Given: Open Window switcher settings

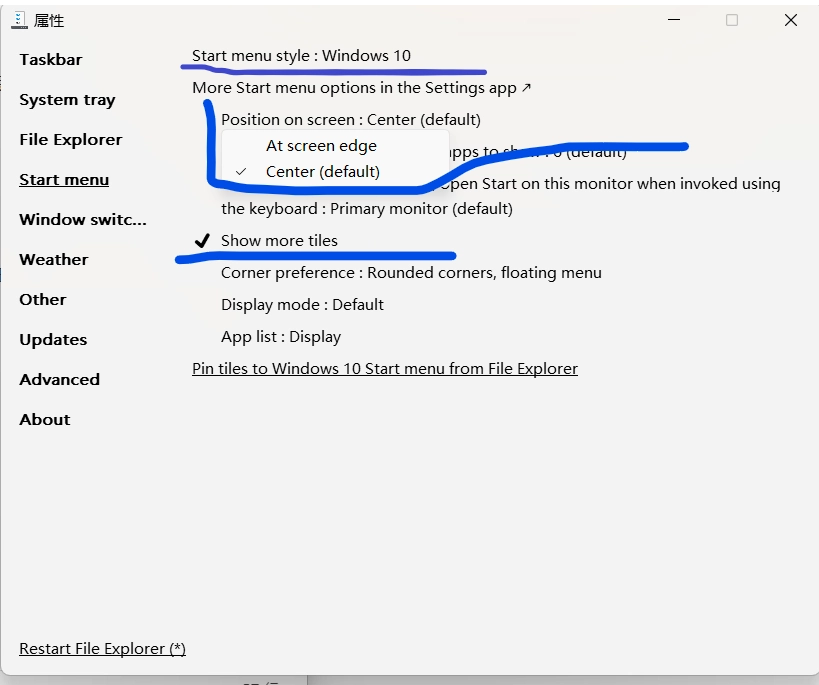Looking at the screenshot, I should click(82, 220).
